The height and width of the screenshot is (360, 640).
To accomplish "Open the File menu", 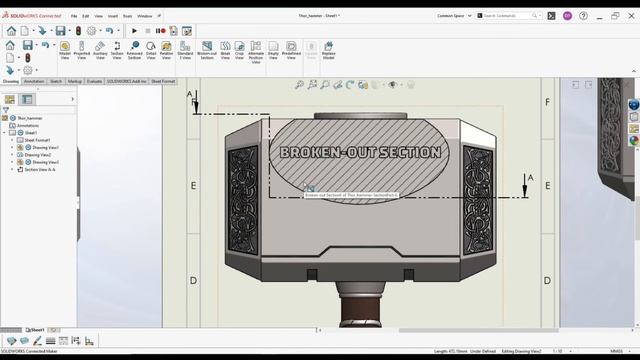I will click(74, 16).
